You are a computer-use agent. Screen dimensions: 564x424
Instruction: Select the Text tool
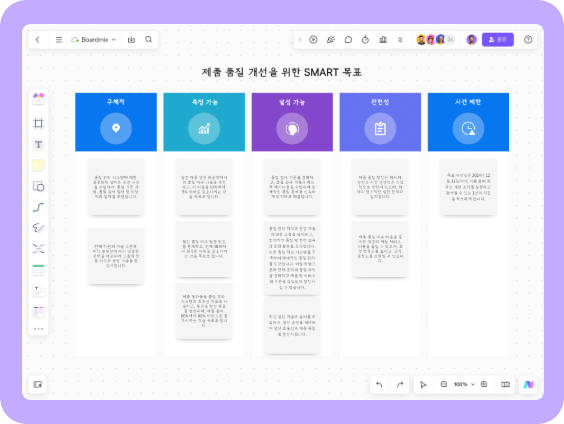pyautogui.click(x=38, y=145)
